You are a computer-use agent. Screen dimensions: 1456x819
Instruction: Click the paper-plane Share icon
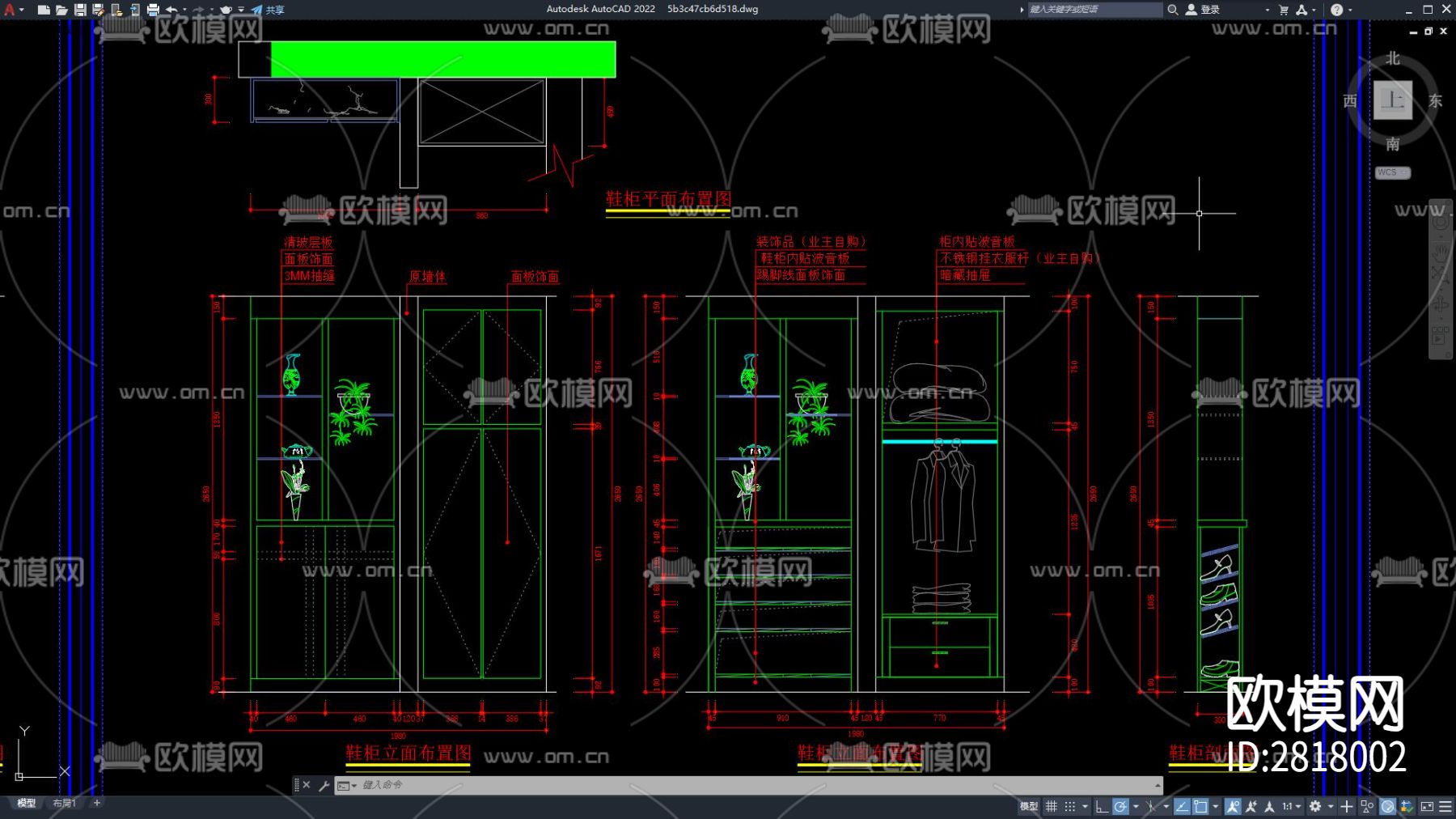coord(256,10)
